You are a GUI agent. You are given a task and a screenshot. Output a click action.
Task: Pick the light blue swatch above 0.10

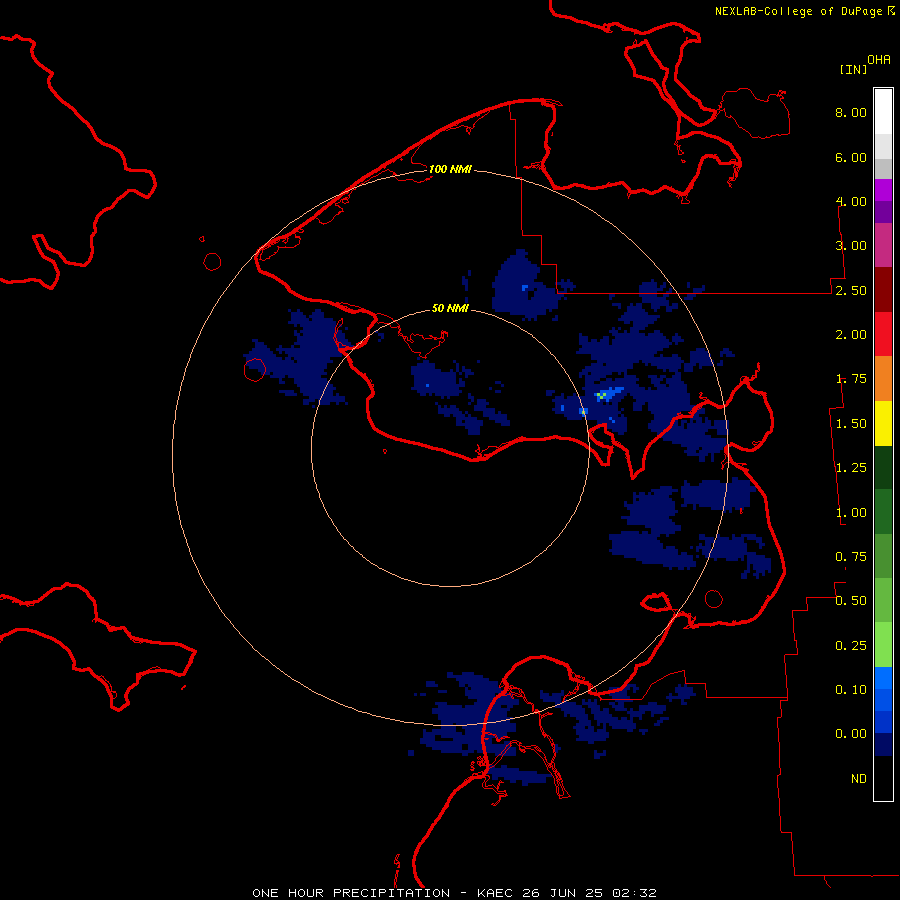coord(883,678)
